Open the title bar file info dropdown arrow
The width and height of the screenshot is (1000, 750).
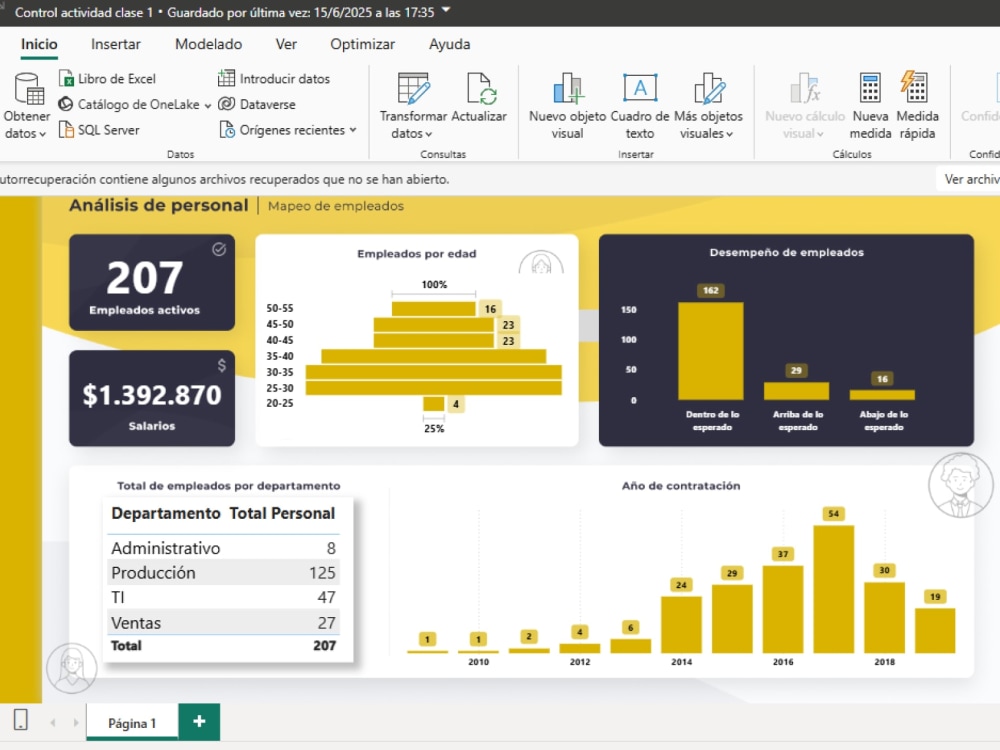coord(446,10)
